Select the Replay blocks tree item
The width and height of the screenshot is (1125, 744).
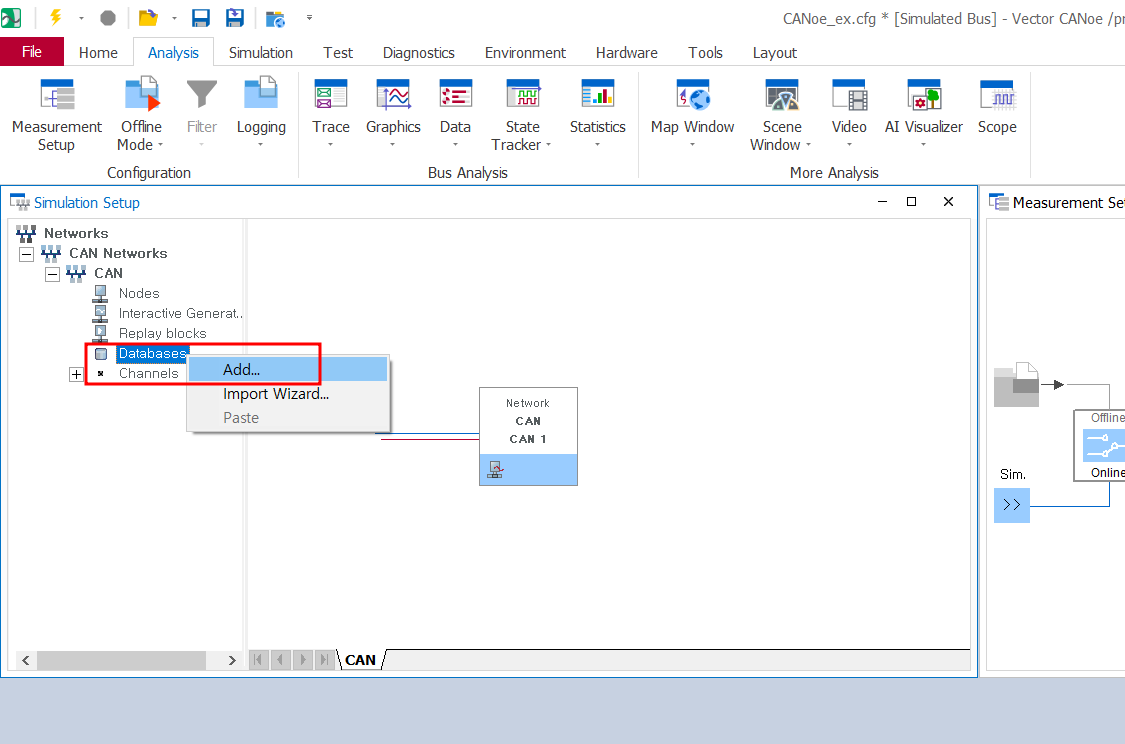[x=162, y=334]
